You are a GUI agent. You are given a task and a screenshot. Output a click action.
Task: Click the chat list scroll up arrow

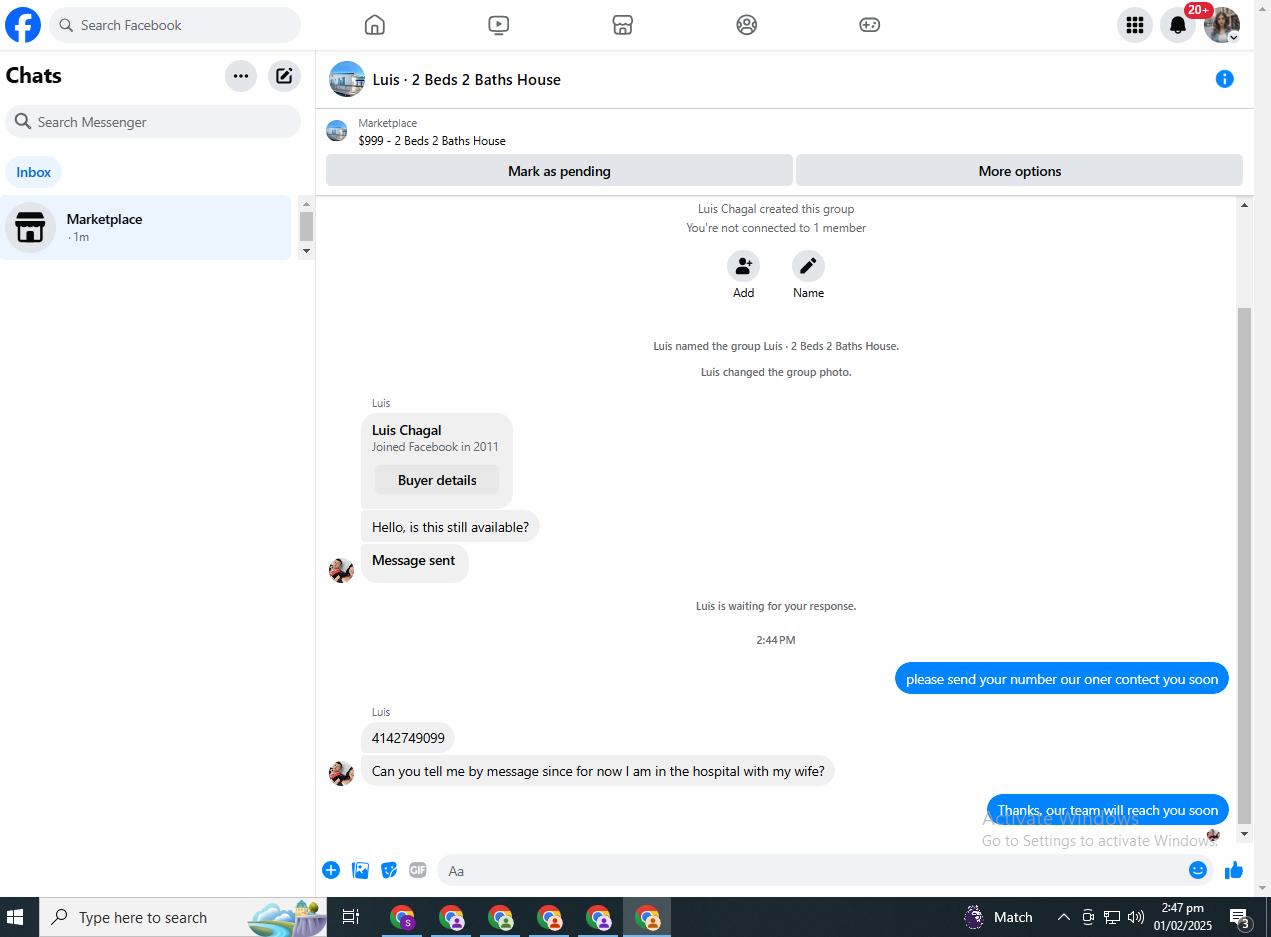click(x=306, y=204)
